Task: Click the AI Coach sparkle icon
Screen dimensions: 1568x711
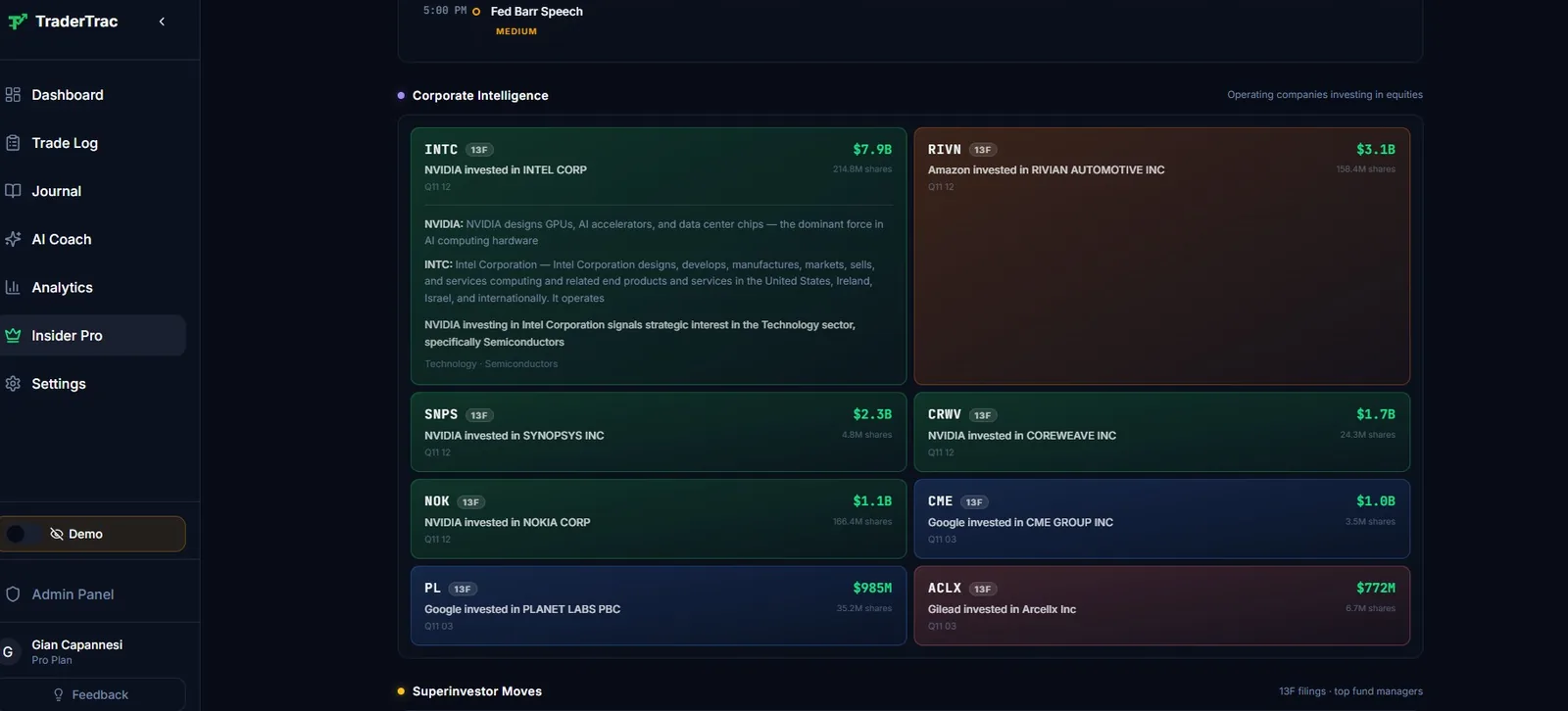Action: point(13,239)
